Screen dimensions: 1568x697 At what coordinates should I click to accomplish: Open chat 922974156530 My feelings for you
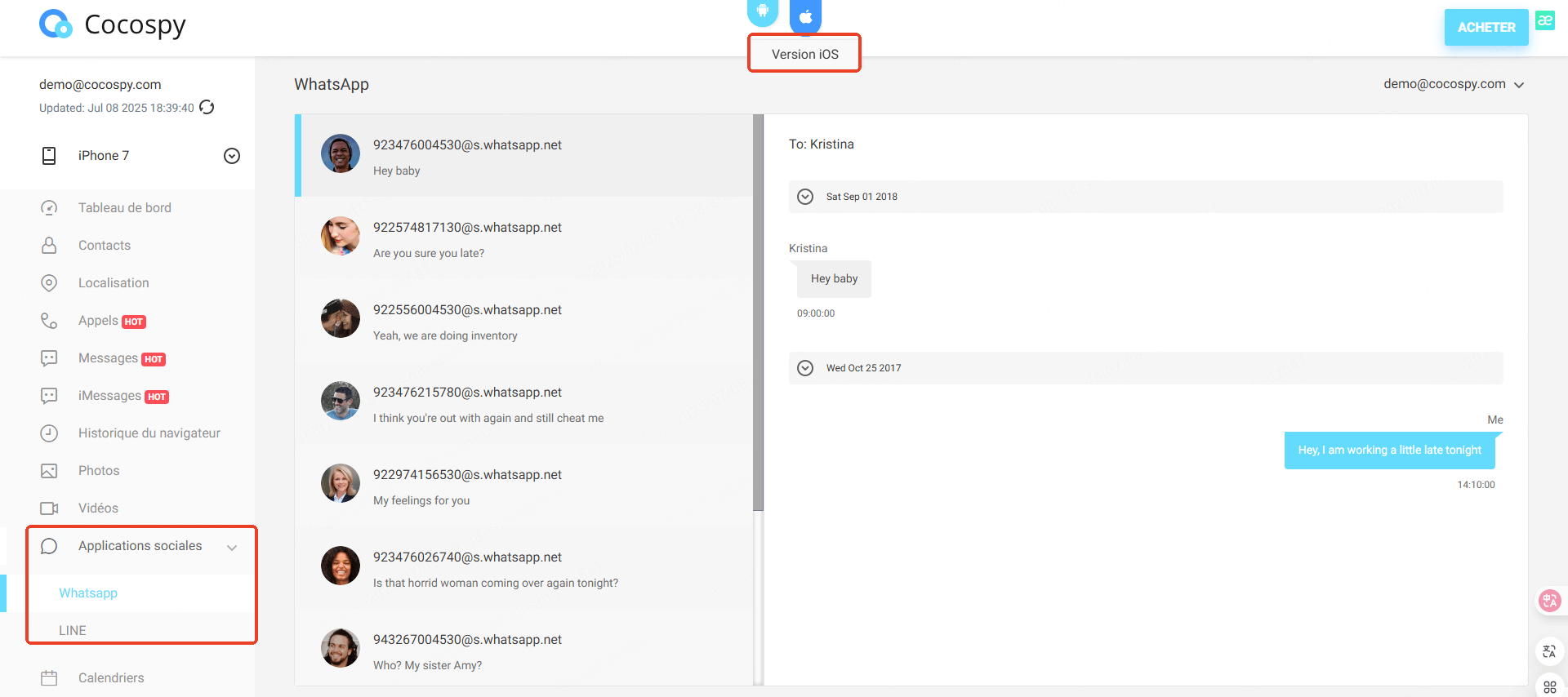coord(523,485)
